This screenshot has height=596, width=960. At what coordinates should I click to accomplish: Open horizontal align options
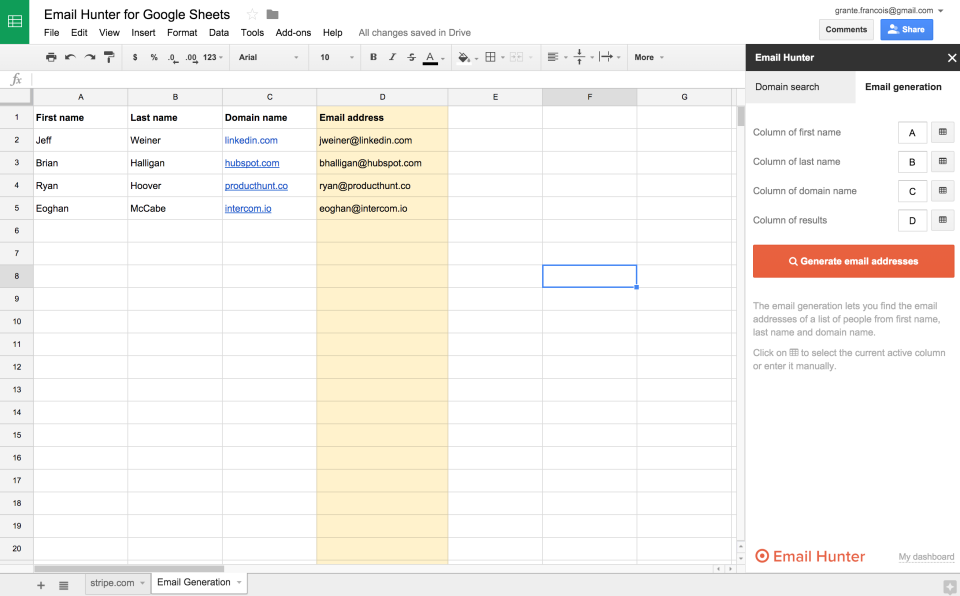(x=553, y=57)
